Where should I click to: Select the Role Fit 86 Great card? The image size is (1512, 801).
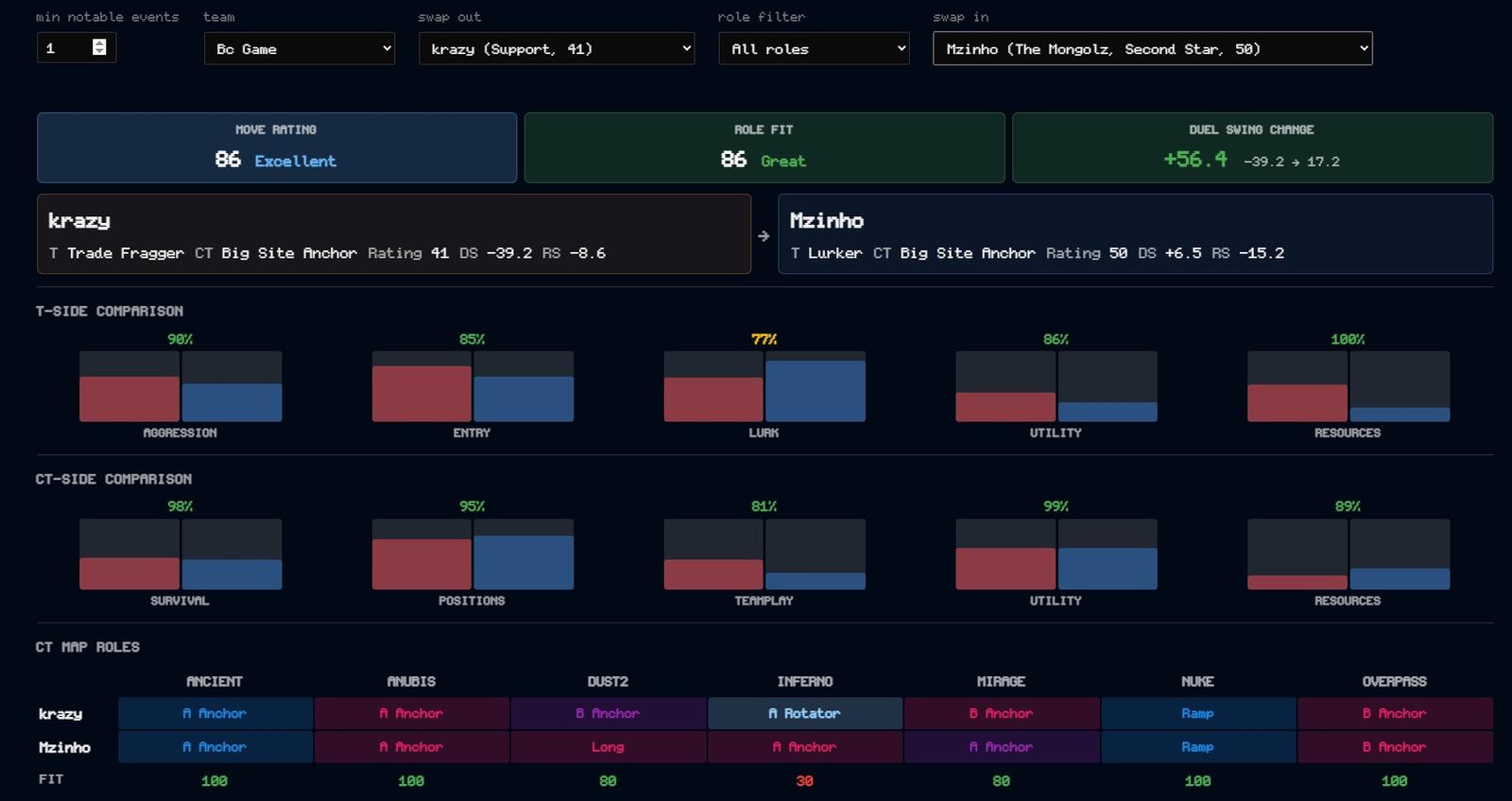(x=765, y=147)
